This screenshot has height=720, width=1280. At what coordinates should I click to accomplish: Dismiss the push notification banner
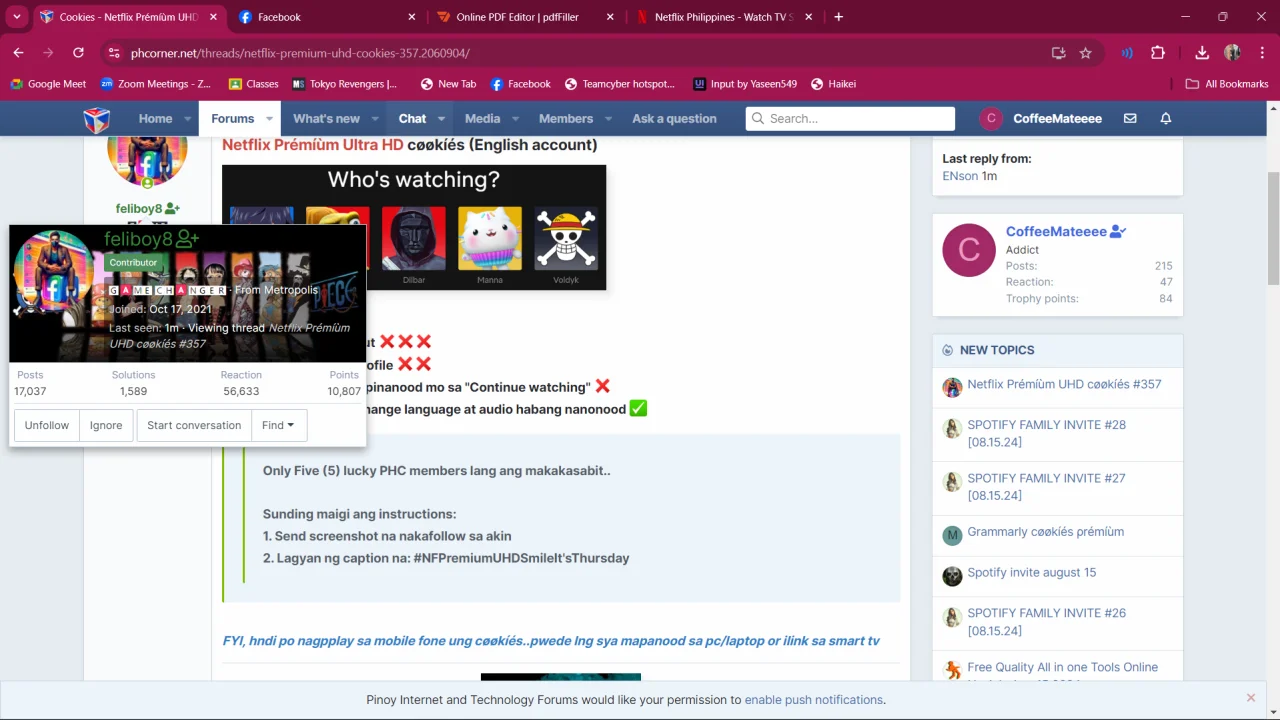(1250, 698)
